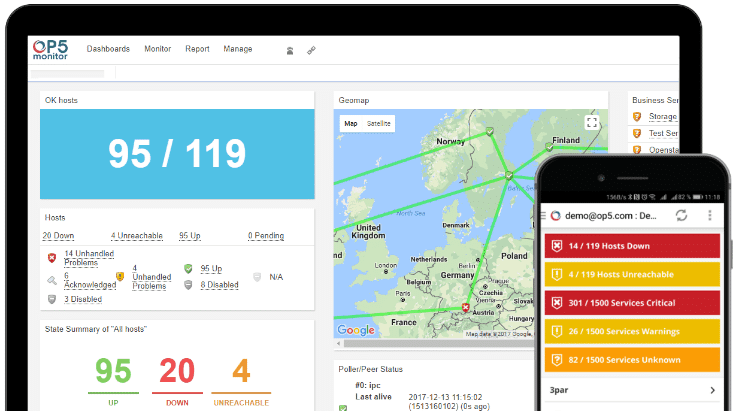Switch geomap to Map view
This screenshot has height=411, width=737.
[351, 124]
